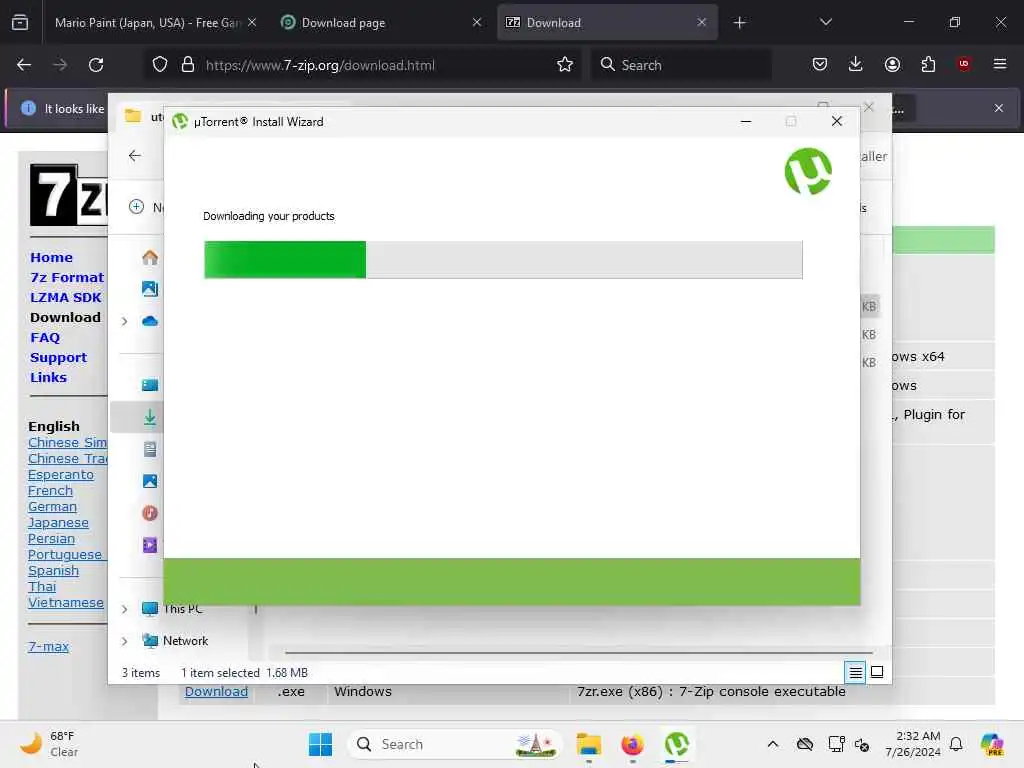The width and height of the screenshot is (1024, 768).
Task: Switch to Mario Paint browser tab
Action: coord(148,23)
